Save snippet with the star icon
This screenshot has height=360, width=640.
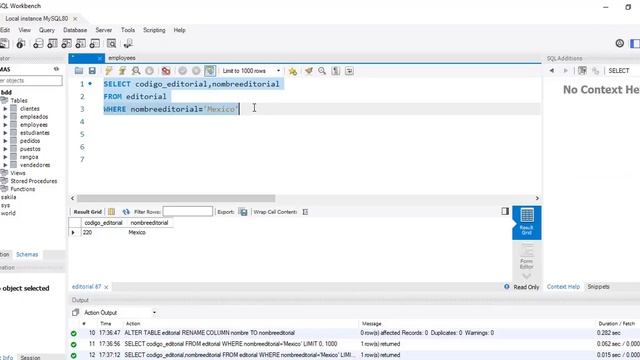click(x=293, y=71)
